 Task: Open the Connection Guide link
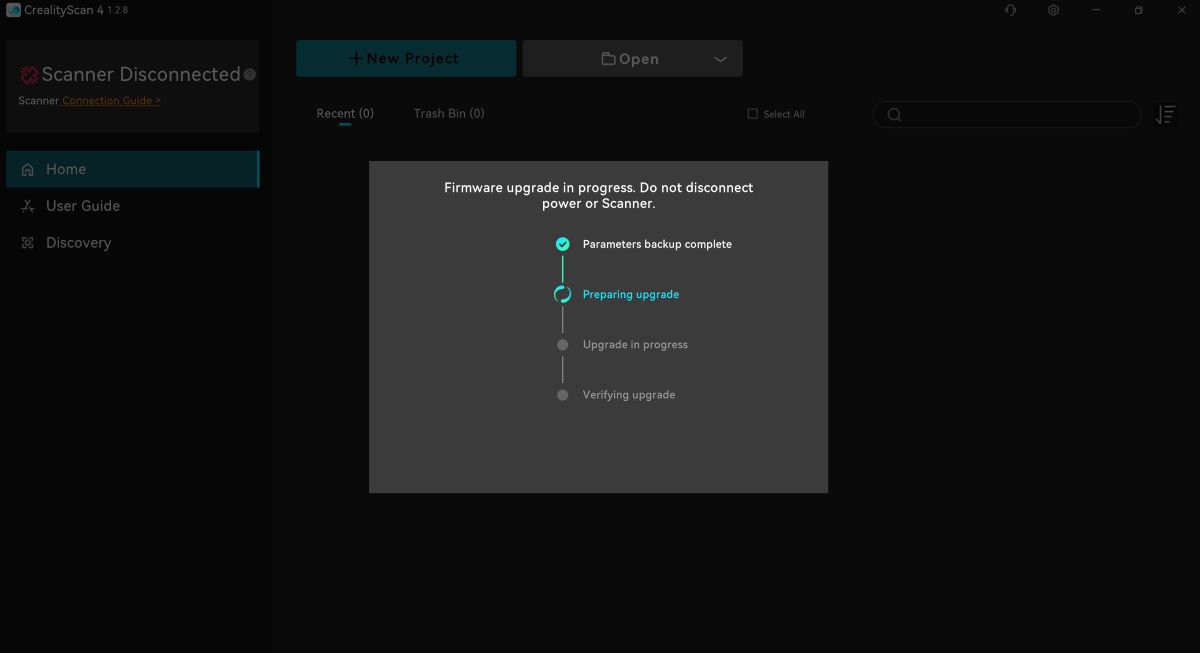point(111,101)
